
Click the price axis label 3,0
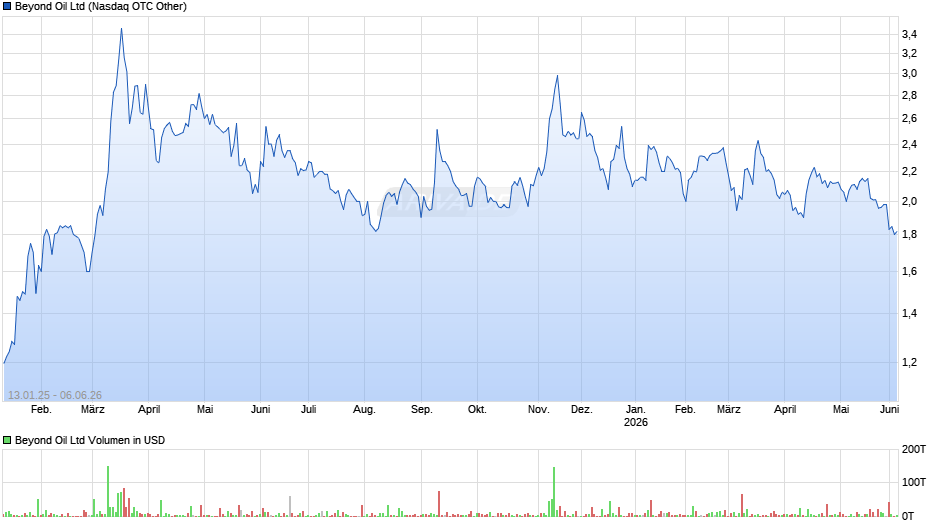909,74
